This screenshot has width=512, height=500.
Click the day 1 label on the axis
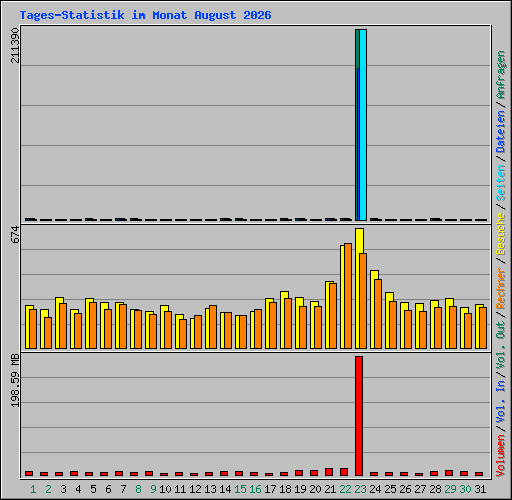coord(33,489)
